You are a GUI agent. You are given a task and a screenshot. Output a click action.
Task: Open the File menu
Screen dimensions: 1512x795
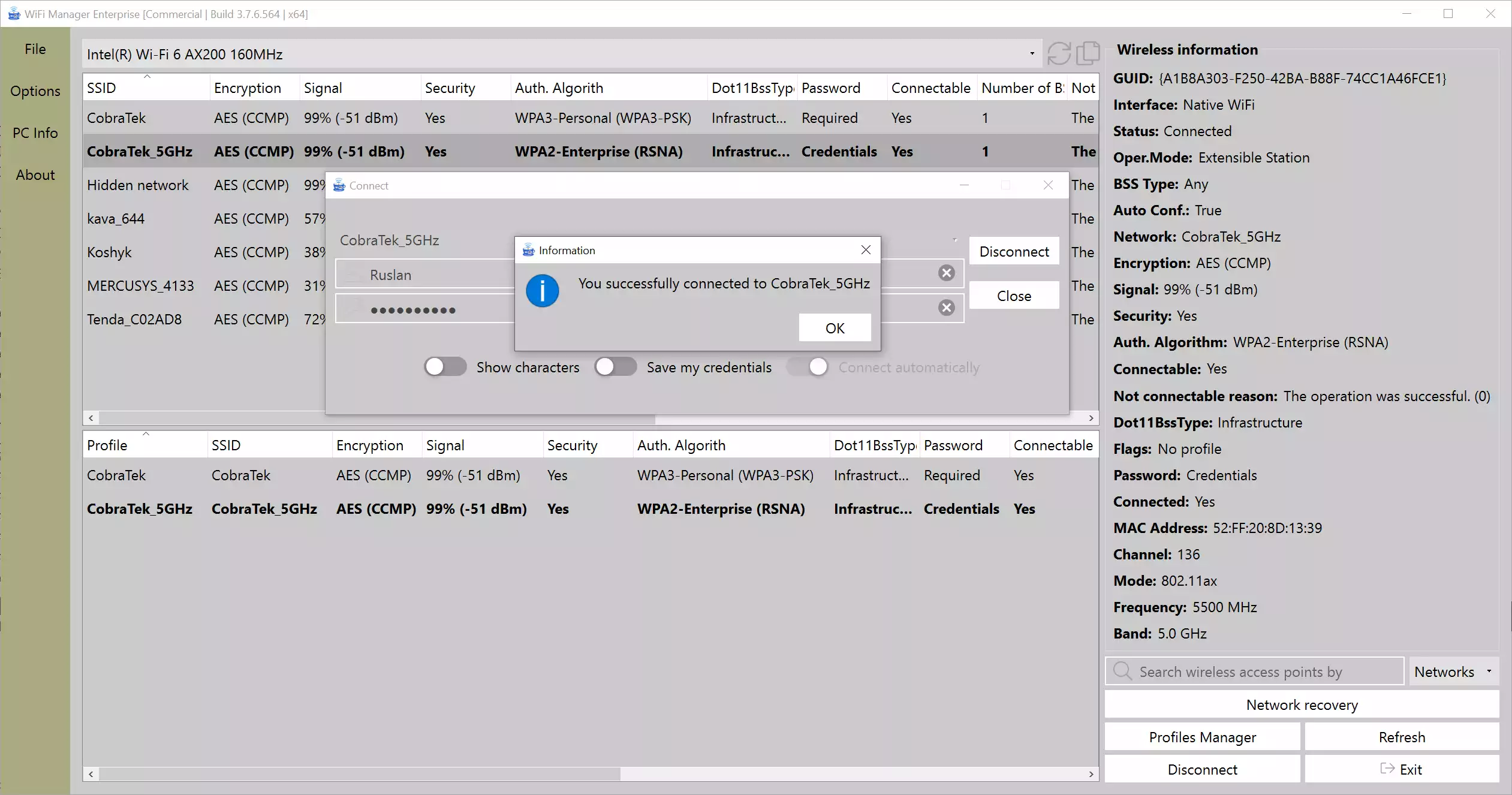click(35, 49)
